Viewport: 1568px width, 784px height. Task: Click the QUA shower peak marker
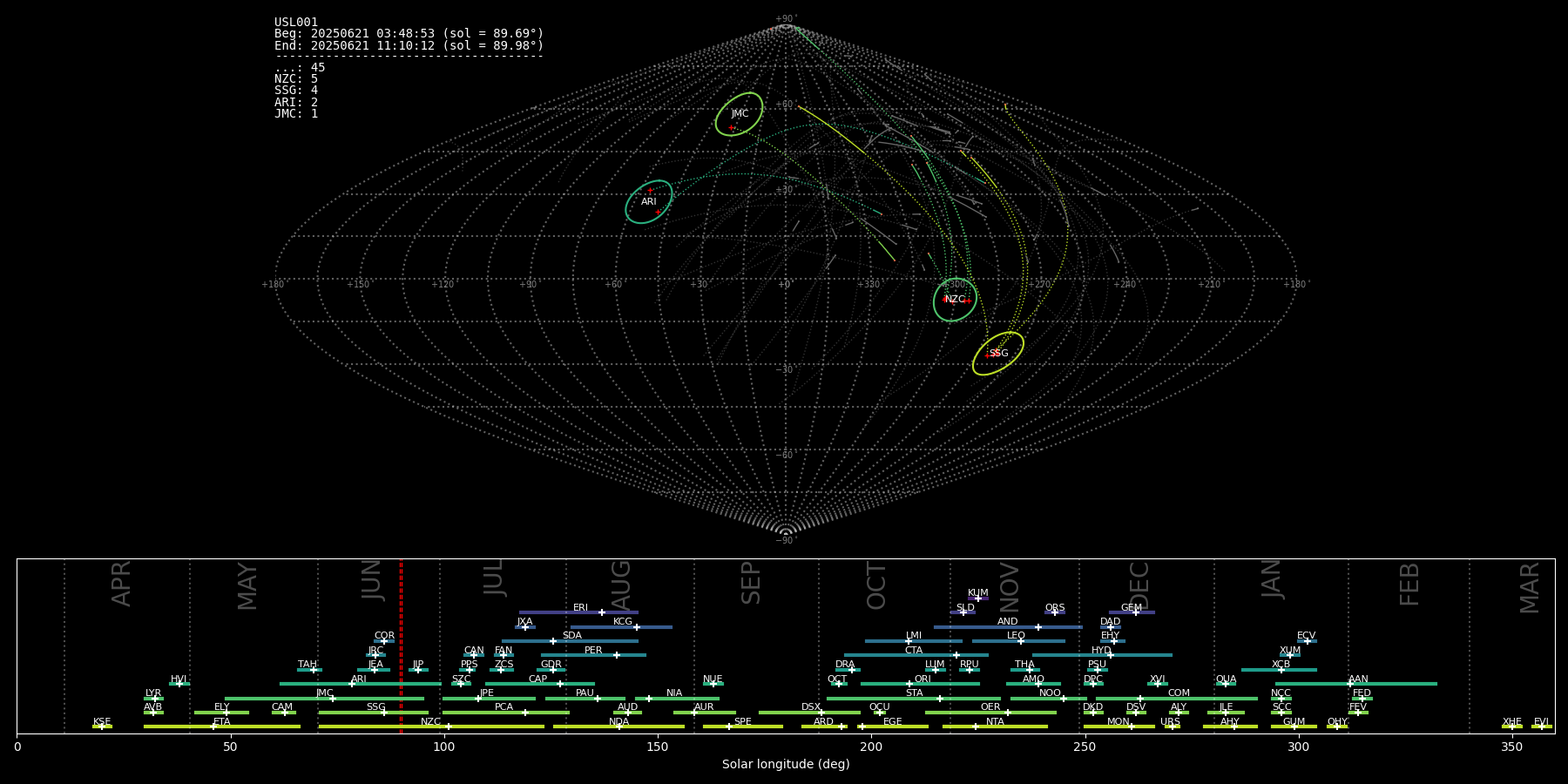coord(1226,684)
